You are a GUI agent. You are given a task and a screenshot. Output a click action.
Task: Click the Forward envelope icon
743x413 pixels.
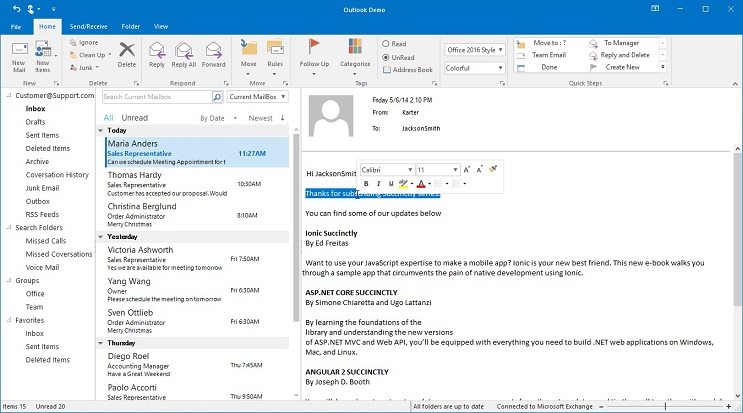tap(214, 50)
